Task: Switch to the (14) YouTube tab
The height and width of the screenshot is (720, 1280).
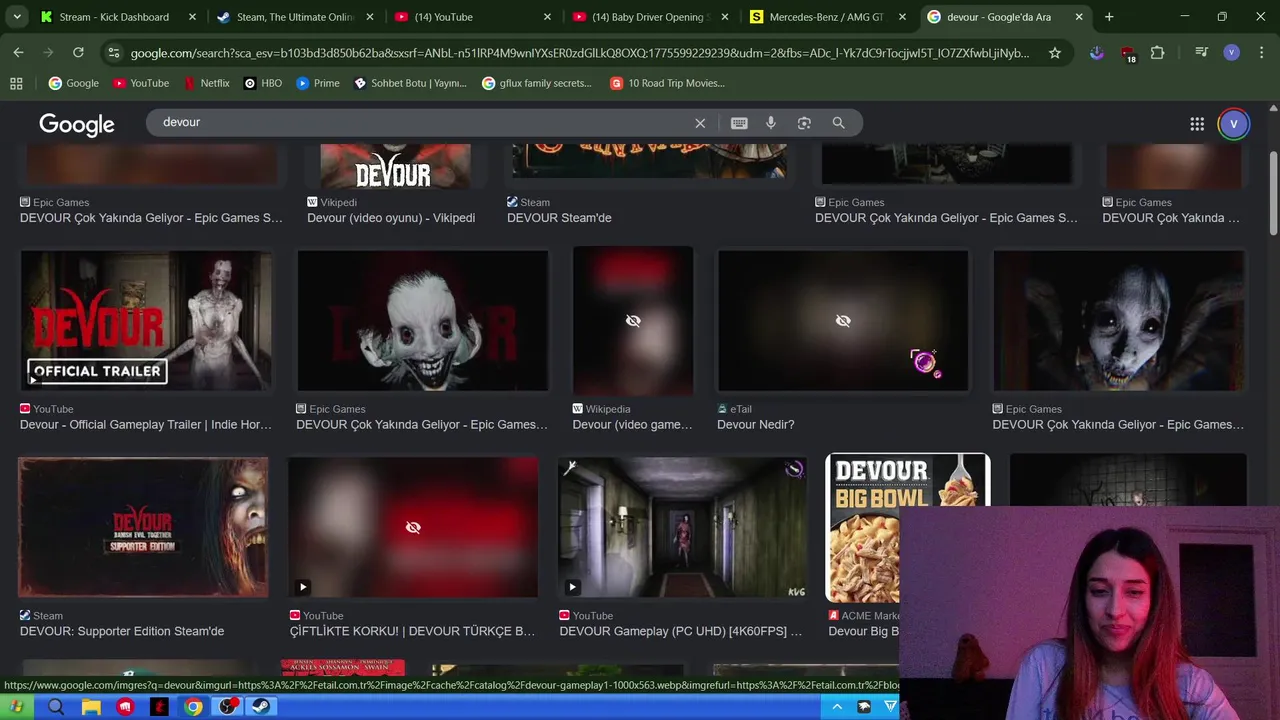Action: point(470,17)
